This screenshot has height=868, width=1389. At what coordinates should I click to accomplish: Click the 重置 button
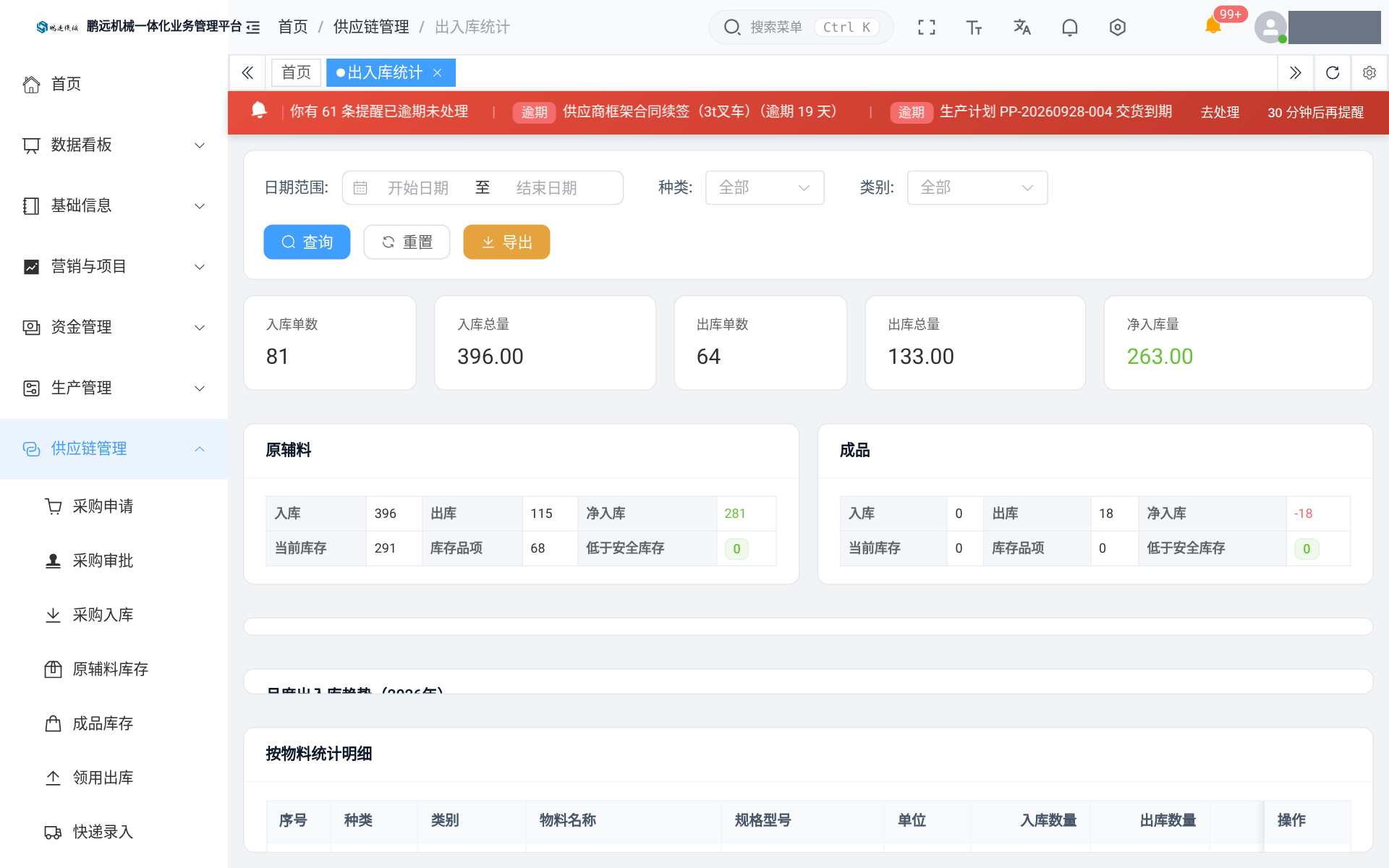click(407, 242)
